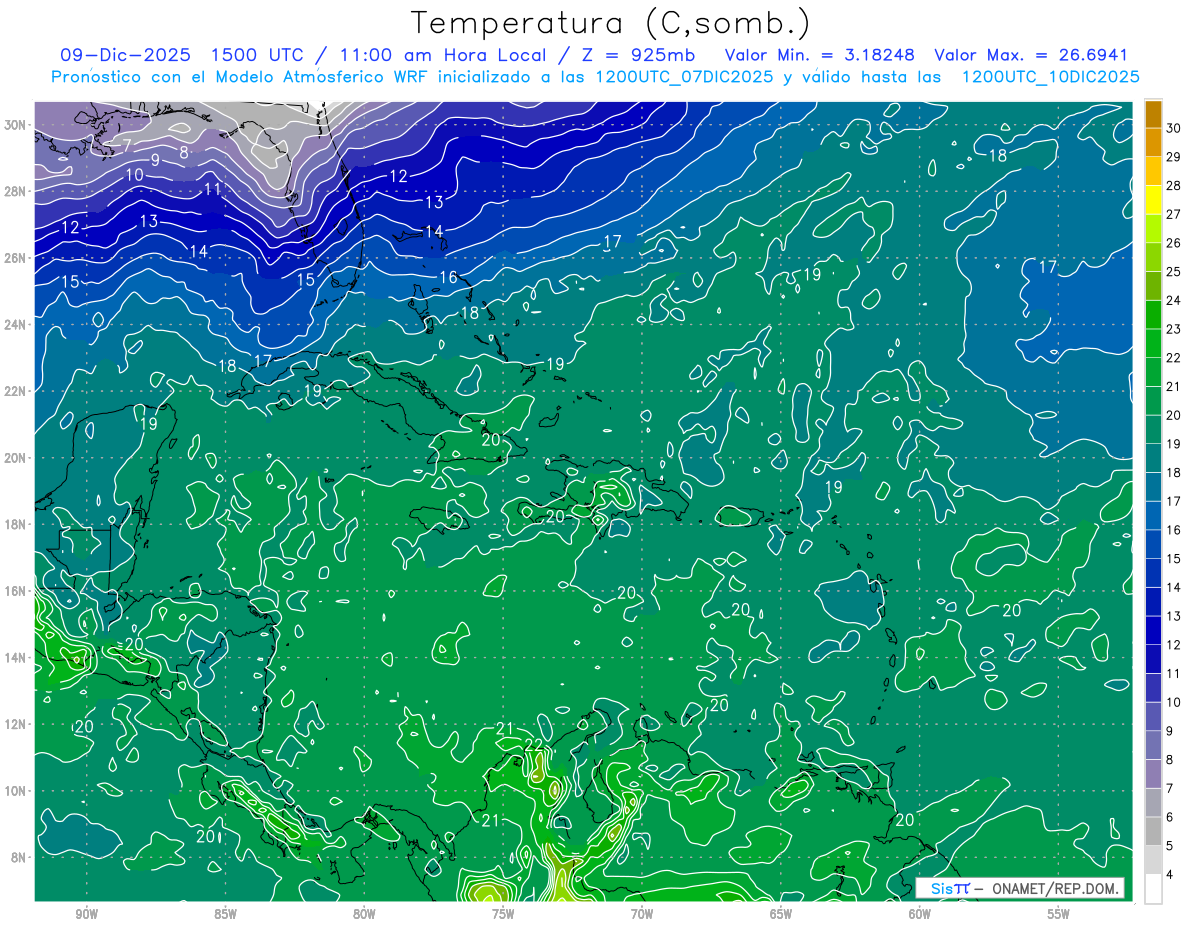Screen dimensions: 1200x927
Task: Pick the yellow swatch between 27 and 28
Action: pos(1153,200)
